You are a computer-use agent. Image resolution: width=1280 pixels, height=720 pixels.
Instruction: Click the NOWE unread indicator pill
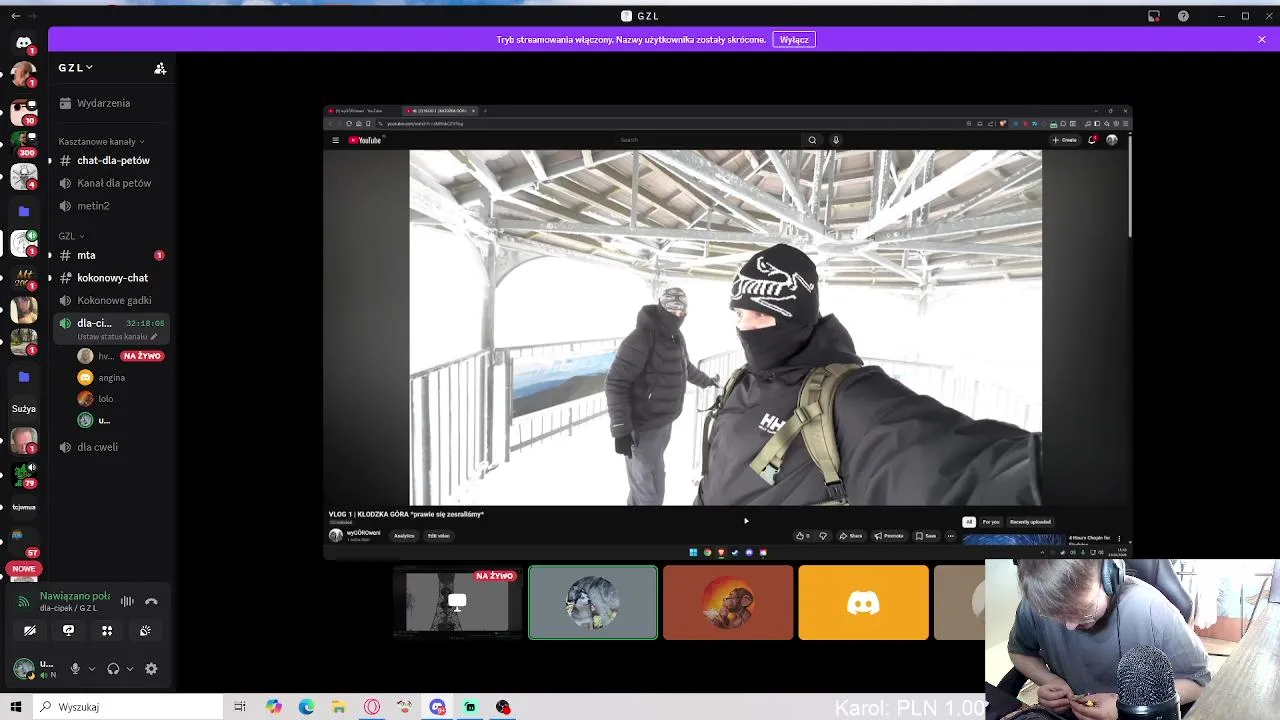[x=23, y=568]
